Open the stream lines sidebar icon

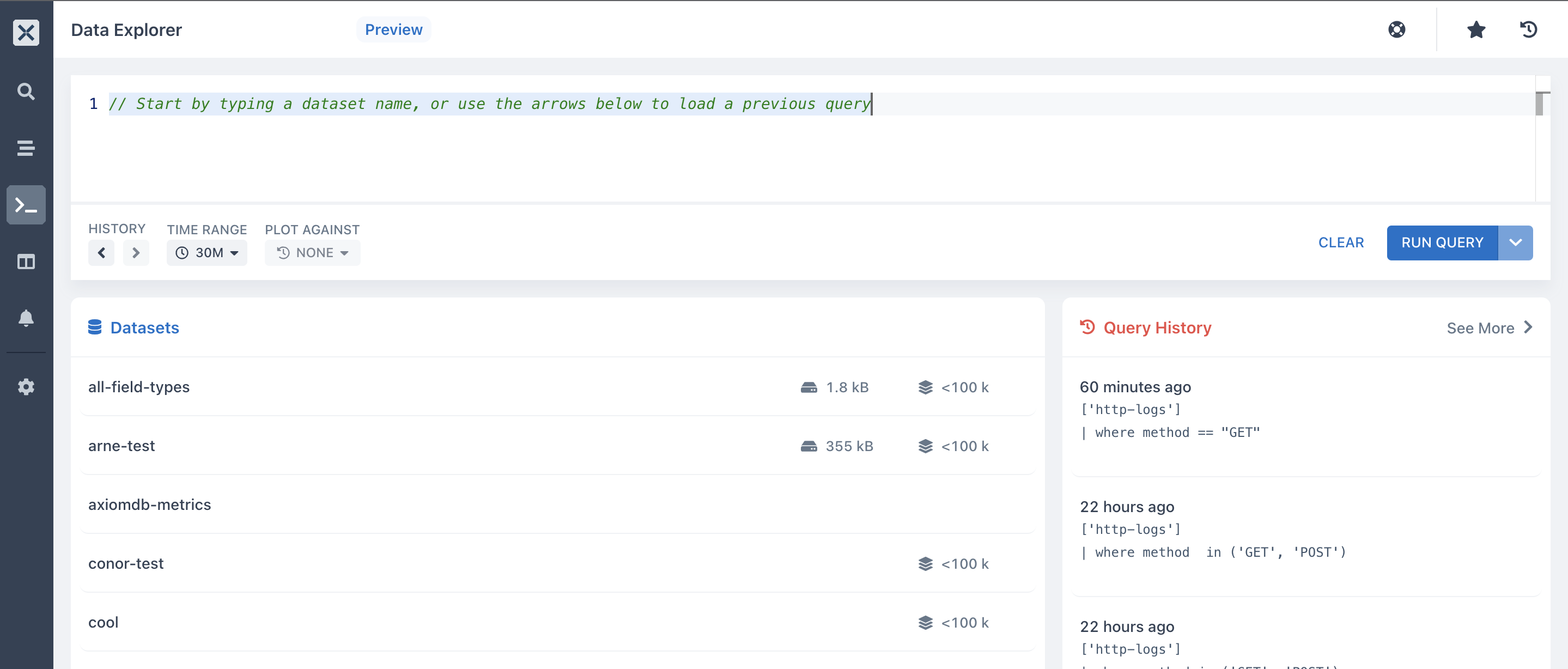click(26, 148)
